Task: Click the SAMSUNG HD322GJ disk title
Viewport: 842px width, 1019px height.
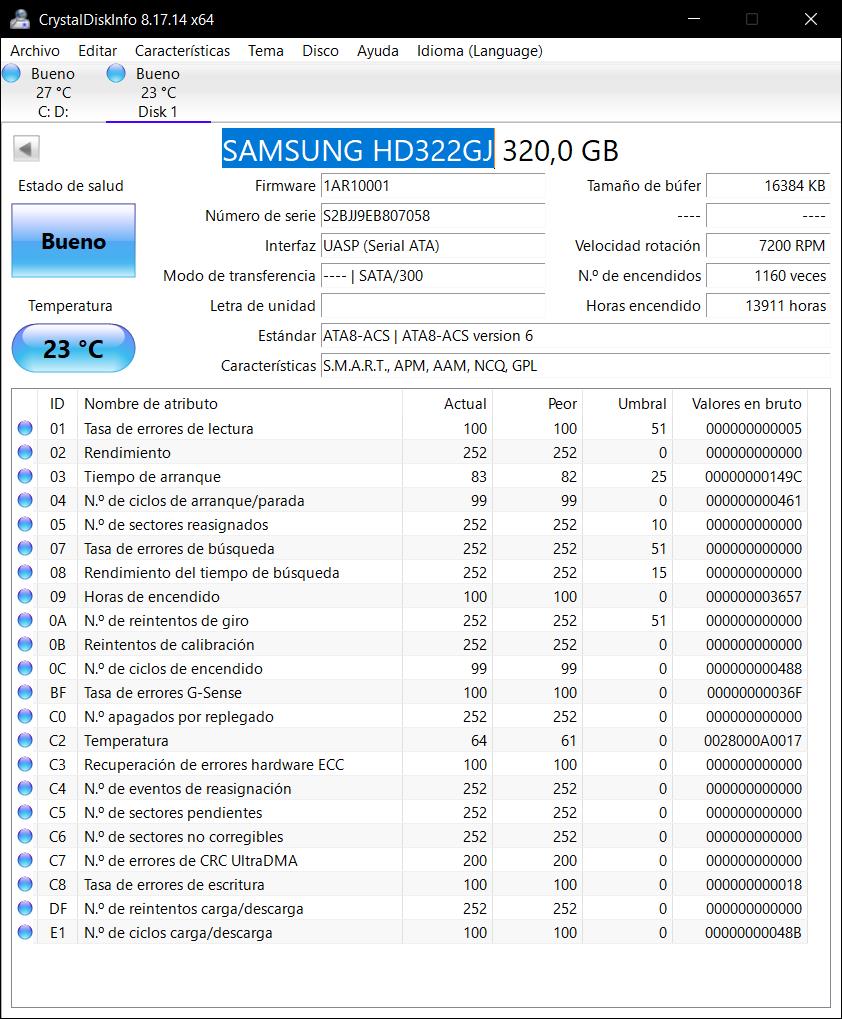Action: click(x=358, y=150)
